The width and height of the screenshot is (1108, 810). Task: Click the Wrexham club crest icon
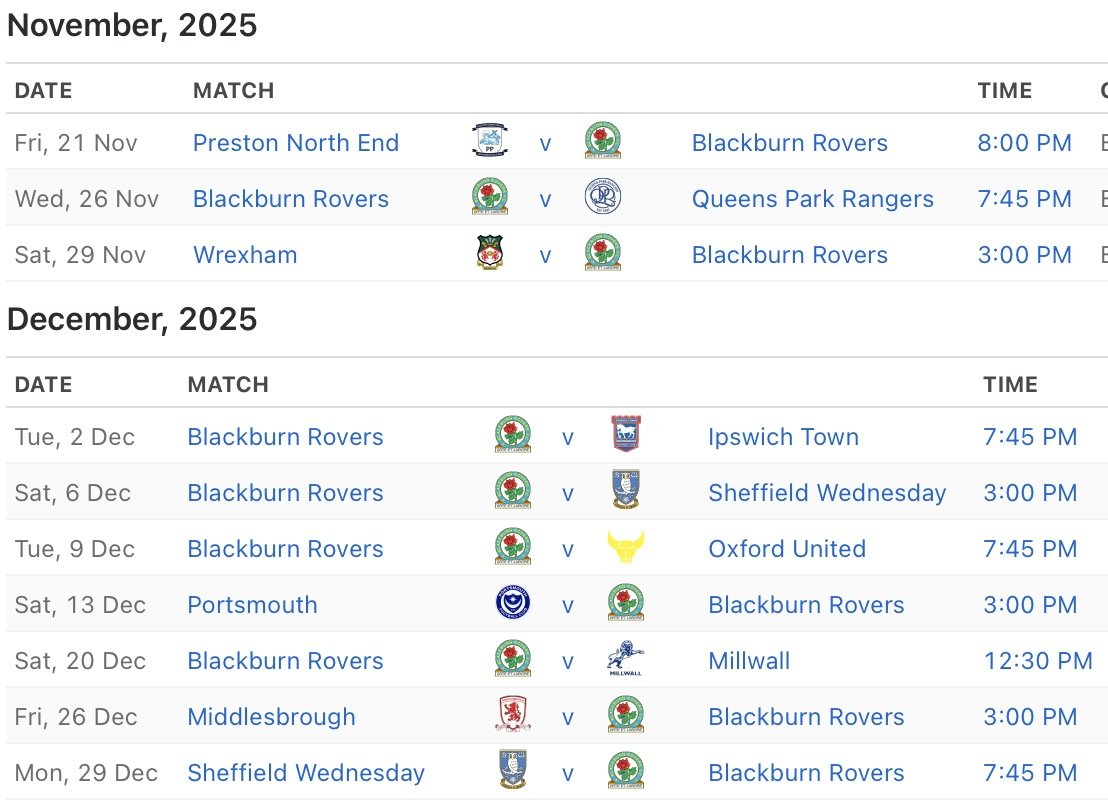point(490,254)
